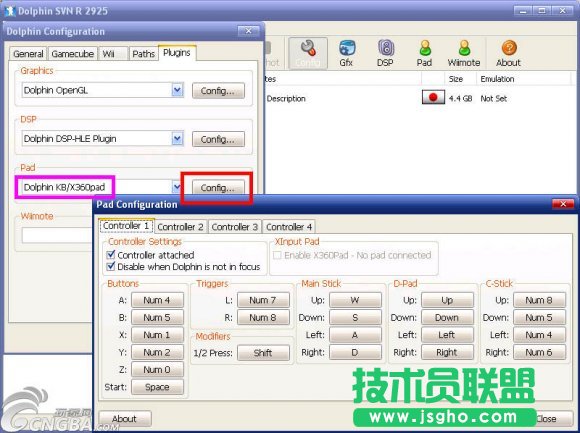Switch to the Controller 4 tab
The width and height of the screenshot is (580, 433).
(289, 227)
